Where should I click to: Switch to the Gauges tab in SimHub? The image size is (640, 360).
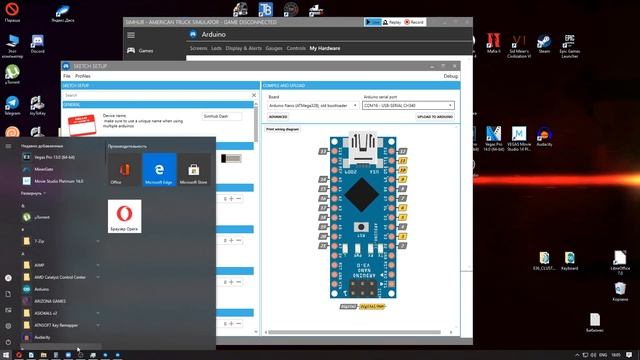274,48
